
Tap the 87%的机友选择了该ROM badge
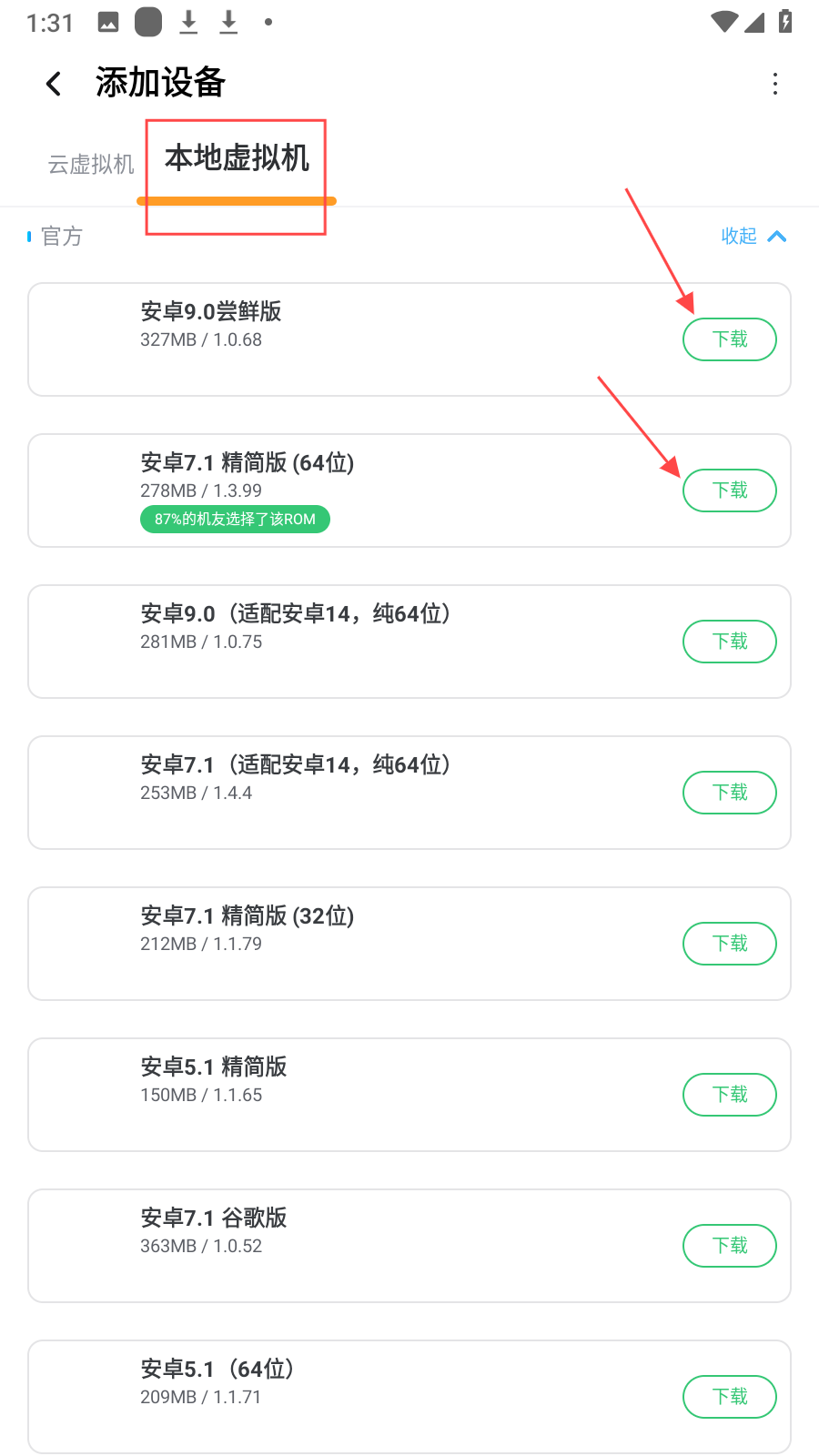coord(235,520)
